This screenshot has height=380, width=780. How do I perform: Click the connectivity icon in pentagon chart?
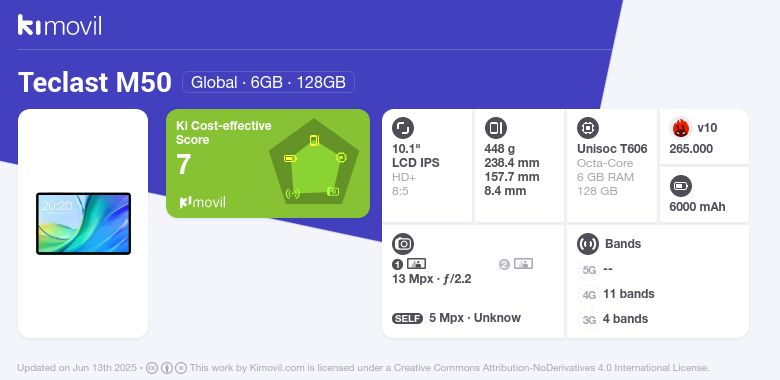pos(292,193)
